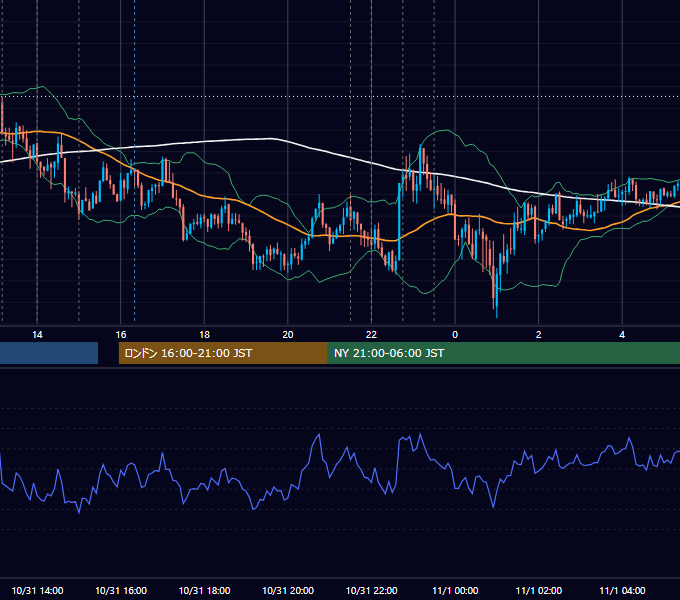
Task: Click the NY 21:00-06:00 JST session bar
Action: click(503, 353)
